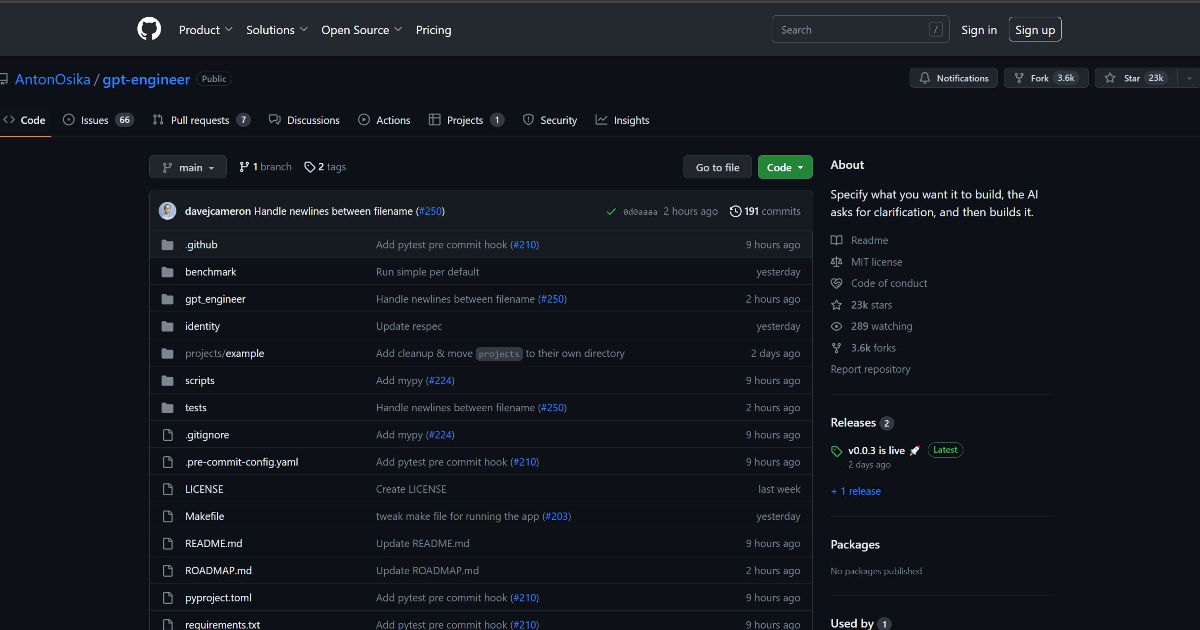1200x630 pixels.
Task: Click the watching eye icon
Action: pos(836,325)
